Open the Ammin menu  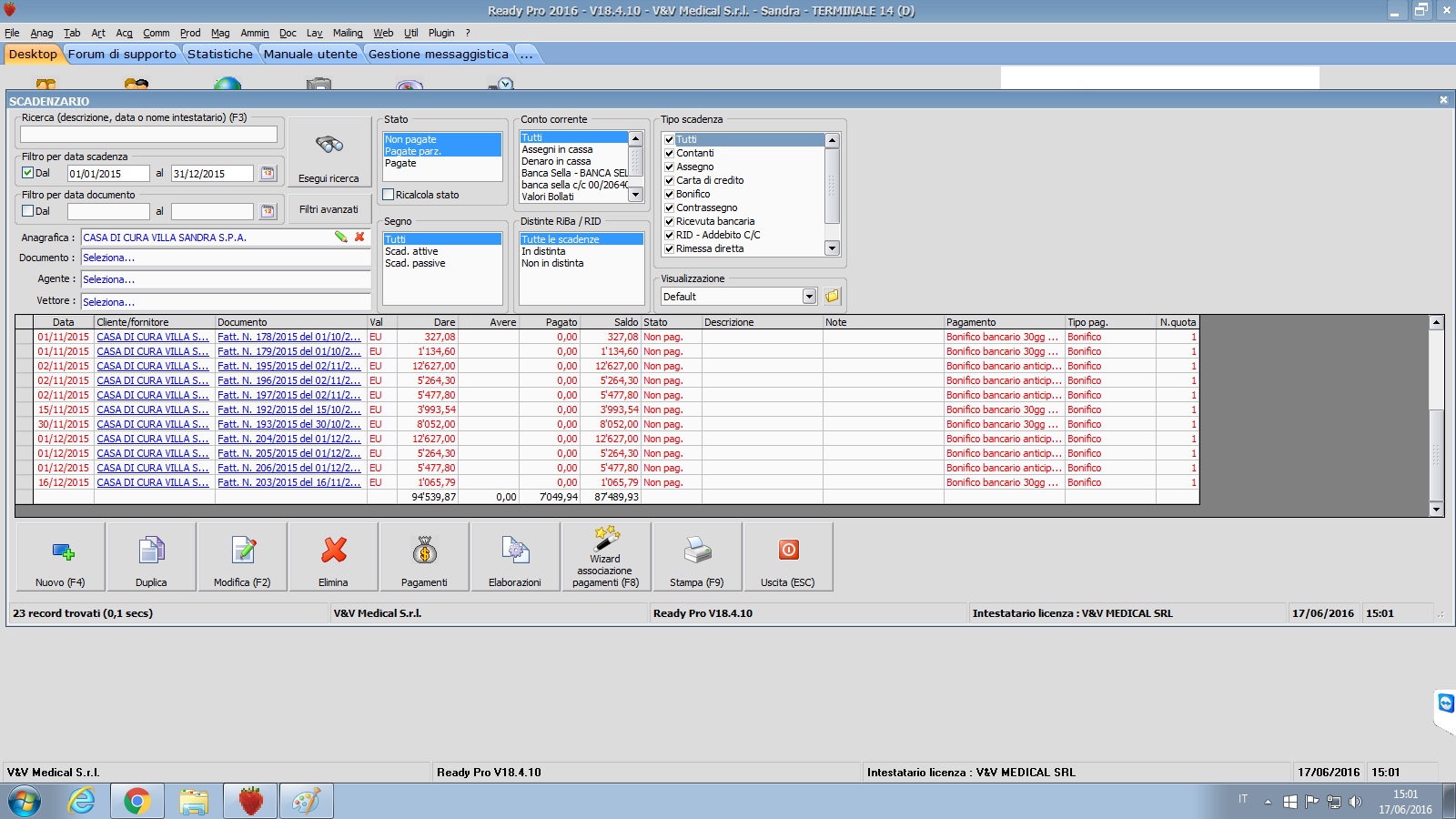[x=255, y=33]
